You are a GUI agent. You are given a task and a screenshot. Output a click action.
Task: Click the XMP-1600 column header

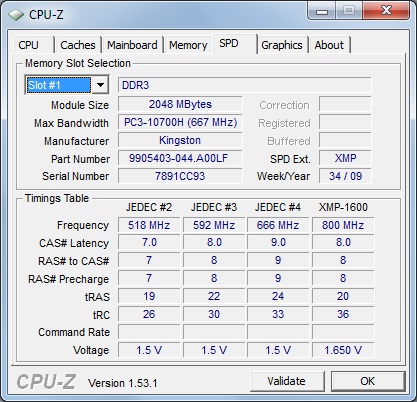(343, 207)
